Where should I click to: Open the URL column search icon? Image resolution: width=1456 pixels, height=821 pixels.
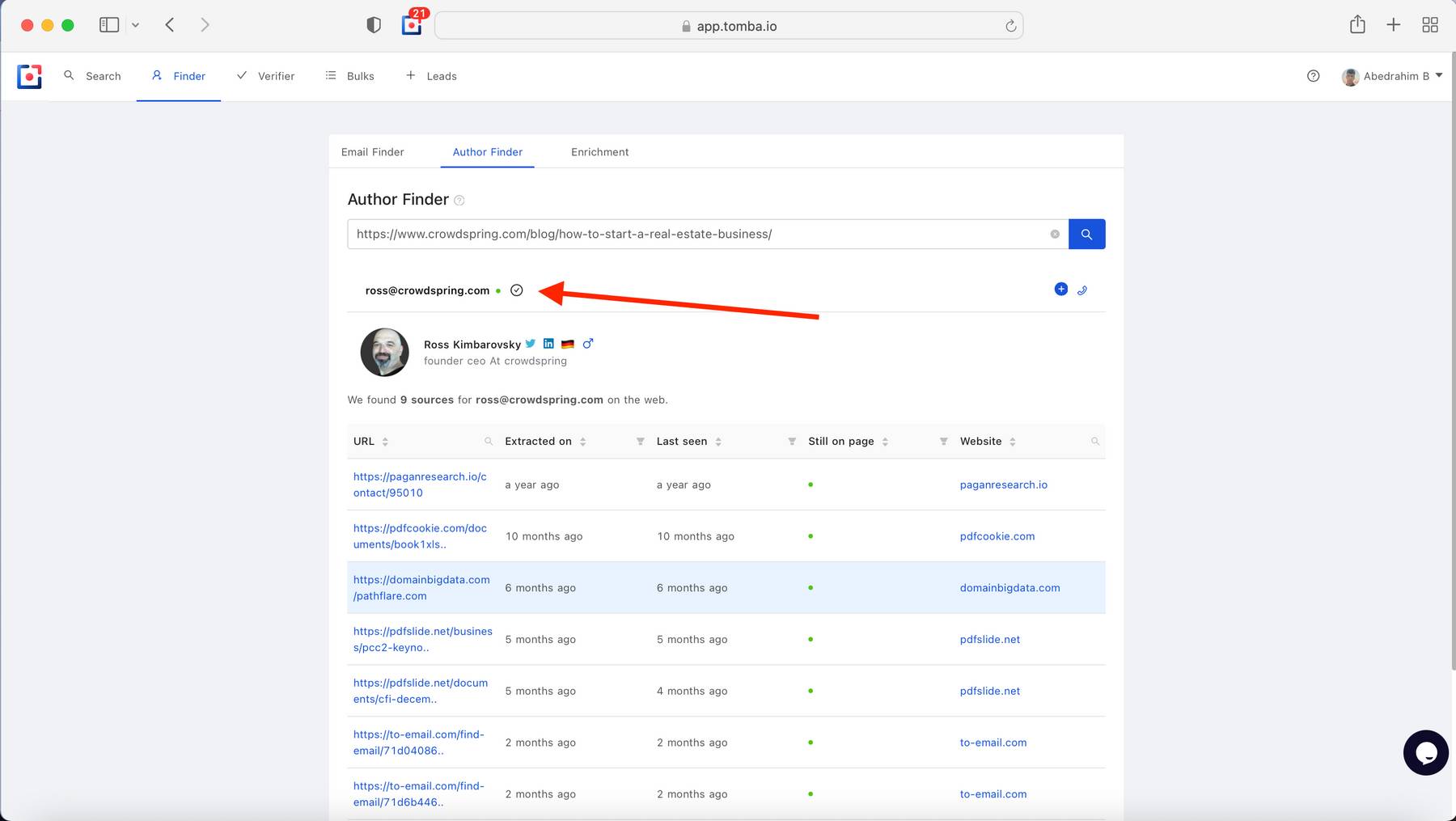click(489, 442)
